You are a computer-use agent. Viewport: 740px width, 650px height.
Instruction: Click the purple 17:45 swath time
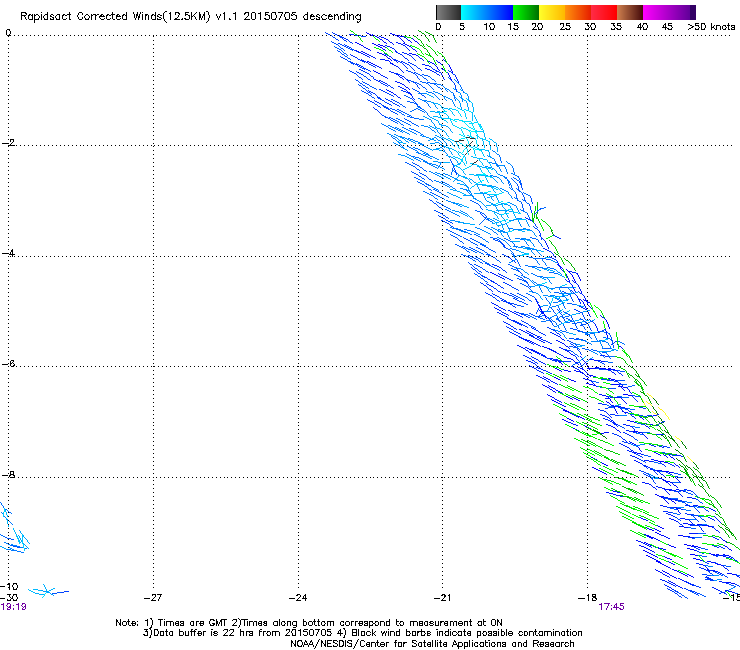611,607
